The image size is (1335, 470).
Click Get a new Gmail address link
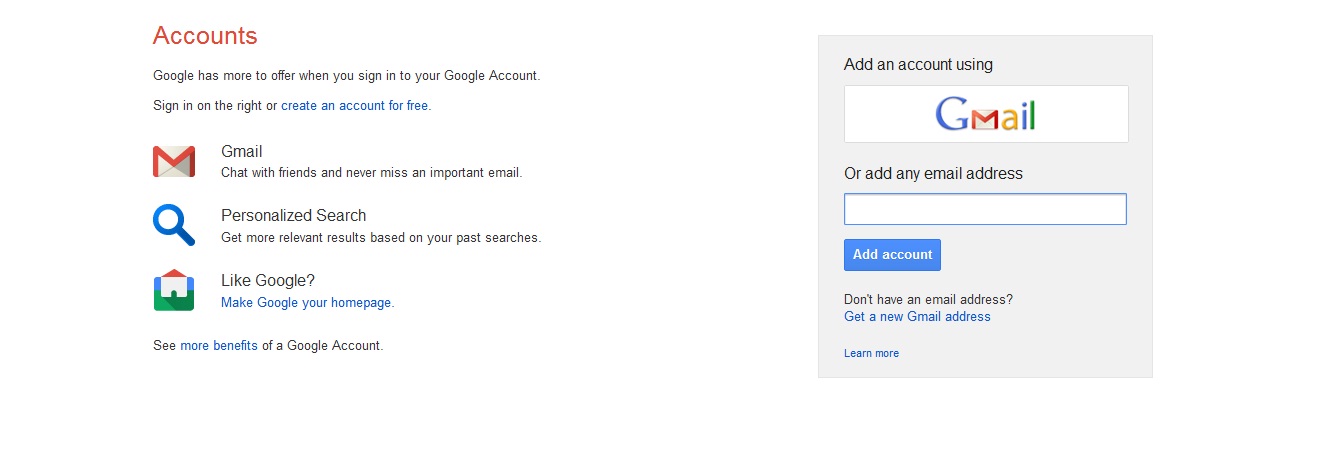pyautogui.click(x=917, y=317)
